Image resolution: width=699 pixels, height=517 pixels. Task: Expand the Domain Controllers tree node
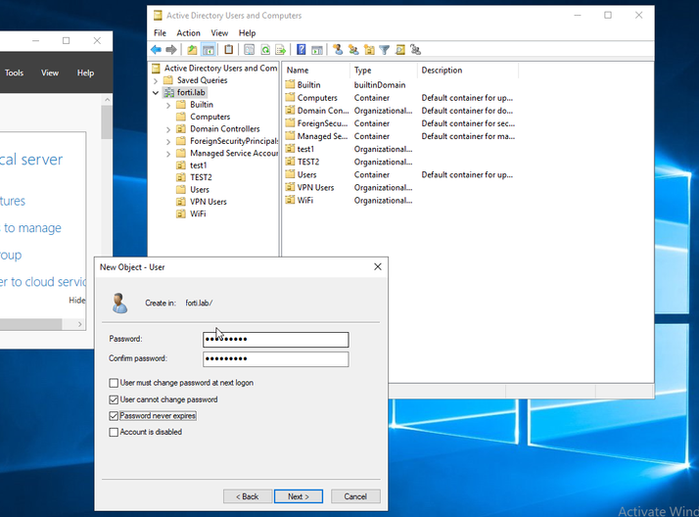(168, 129)
